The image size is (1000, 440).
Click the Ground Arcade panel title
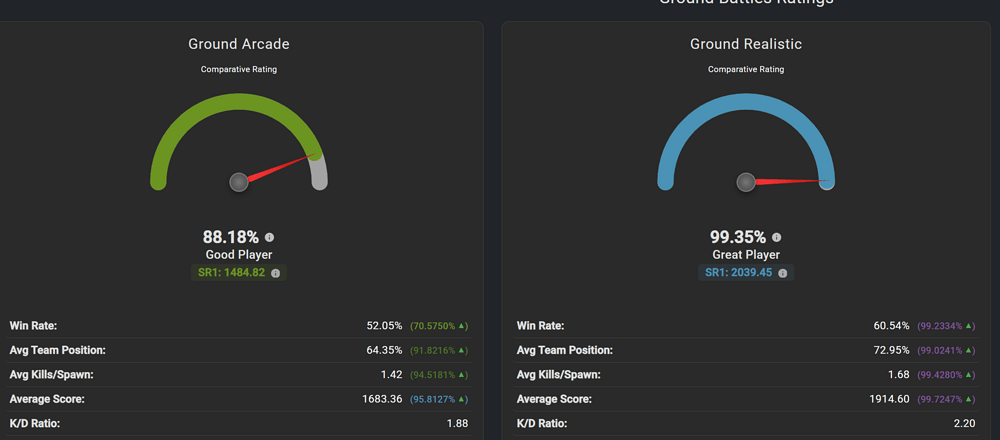pyautogui.click(x=239, y=44)
